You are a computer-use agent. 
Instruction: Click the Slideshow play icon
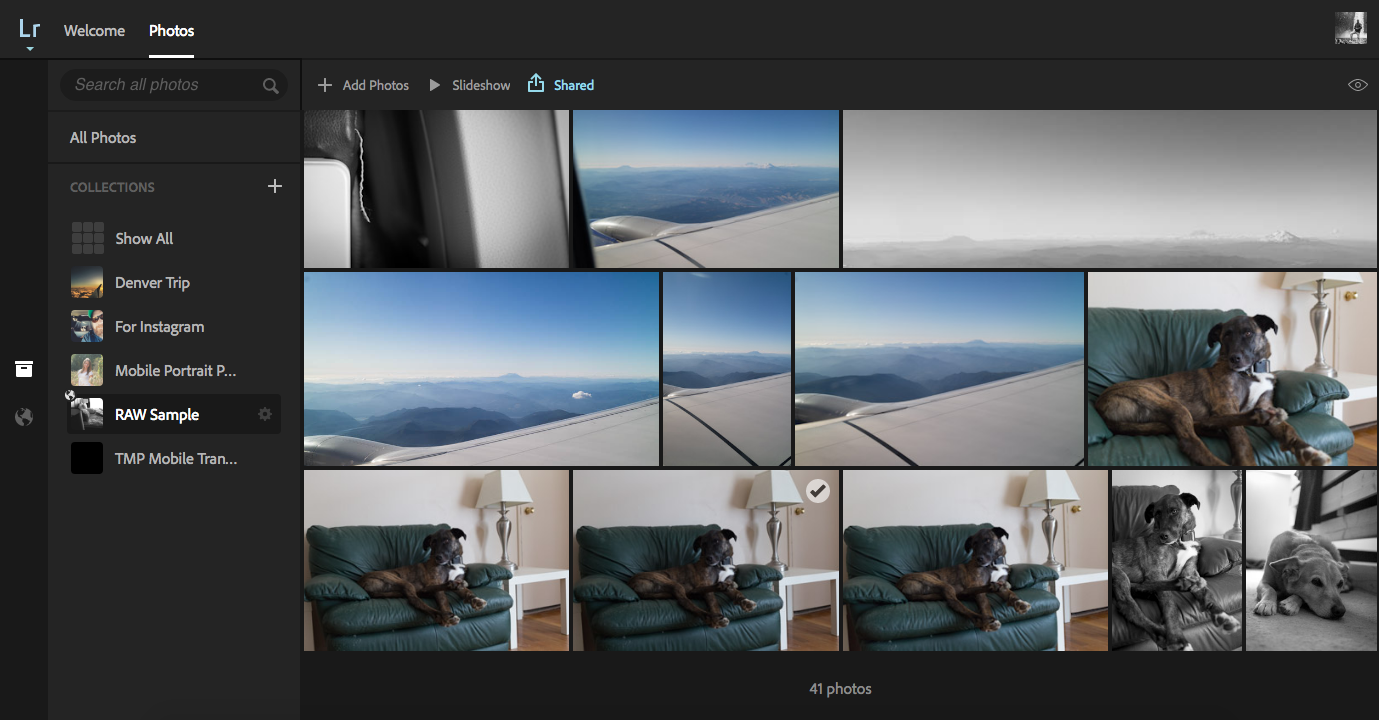[x=435, y=85]
